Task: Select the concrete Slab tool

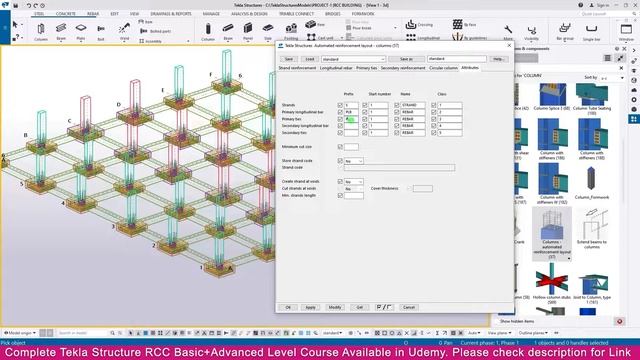Action: pos(268,31)
